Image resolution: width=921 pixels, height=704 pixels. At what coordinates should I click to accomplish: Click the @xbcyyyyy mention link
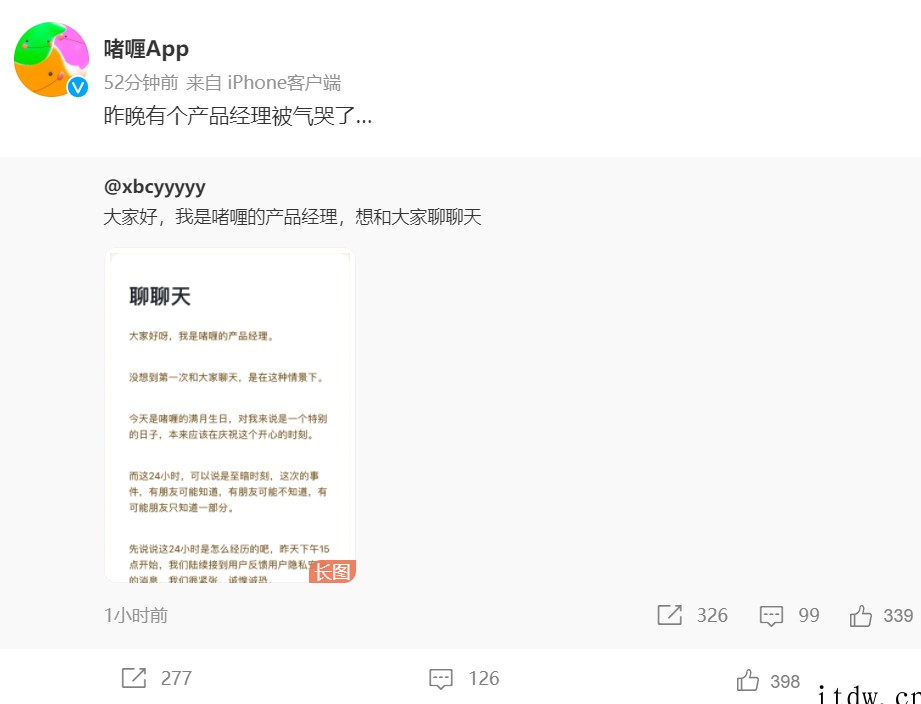click(154, 187)
